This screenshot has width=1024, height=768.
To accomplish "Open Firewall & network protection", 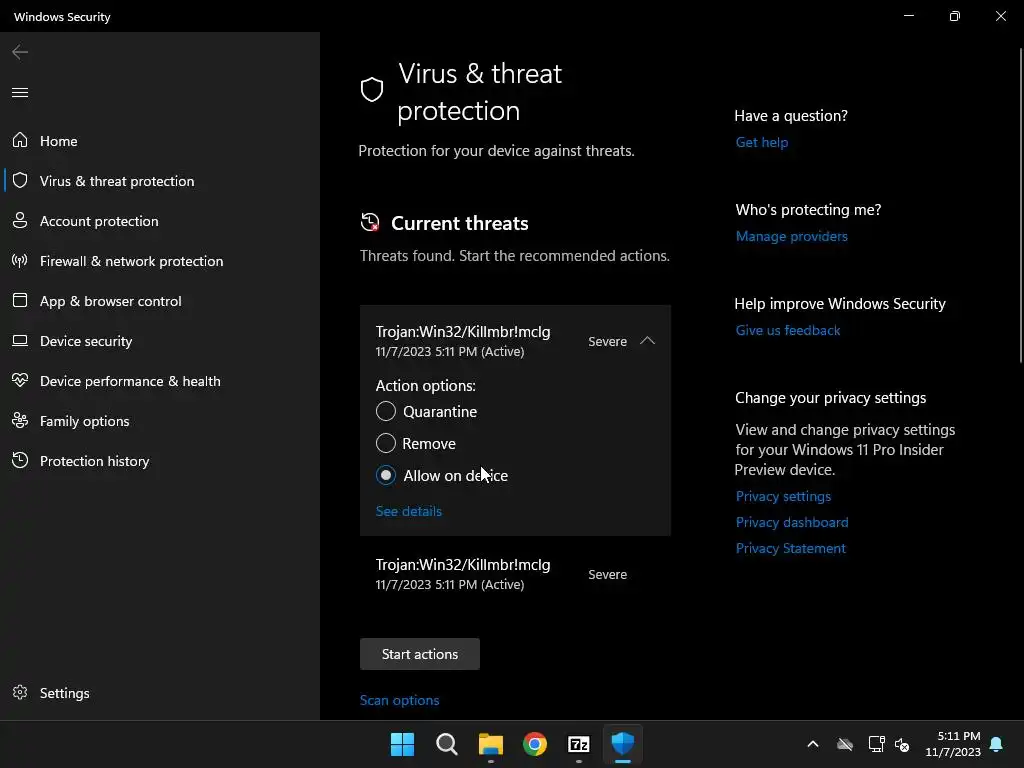I will point(131,261).
